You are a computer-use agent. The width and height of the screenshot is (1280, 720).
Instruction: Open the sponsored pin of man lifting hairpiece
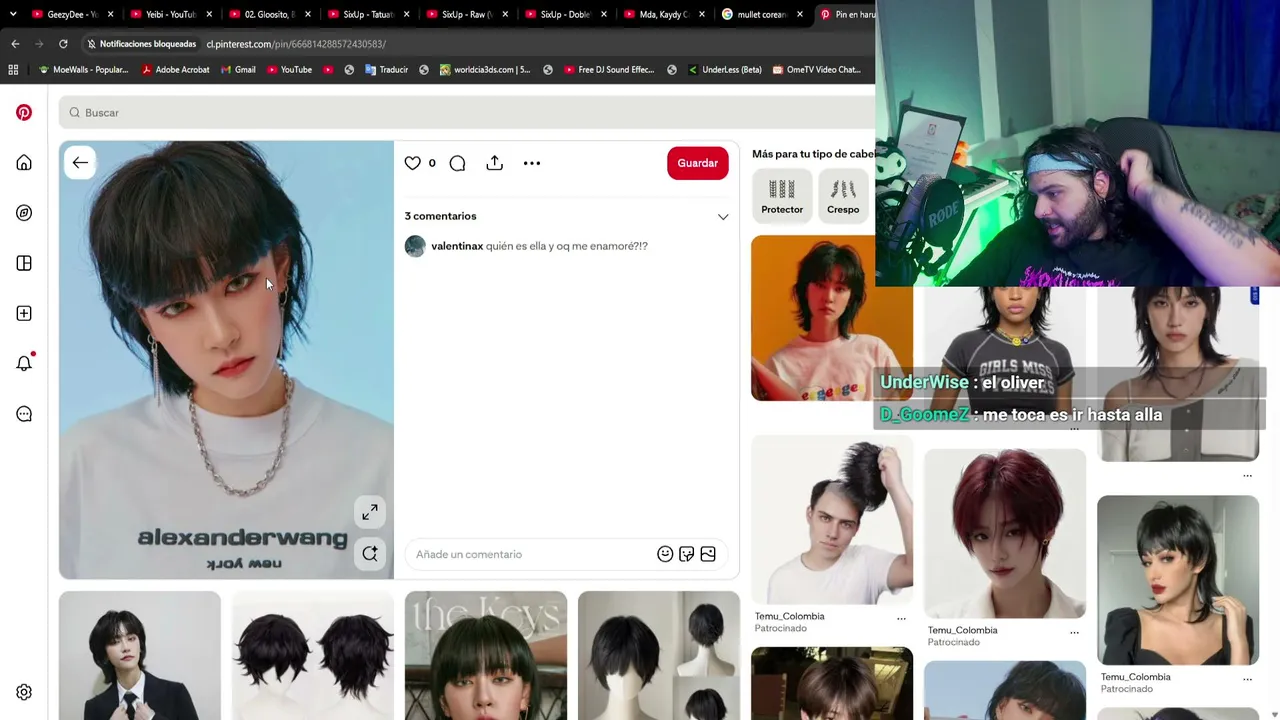(832, 520)
